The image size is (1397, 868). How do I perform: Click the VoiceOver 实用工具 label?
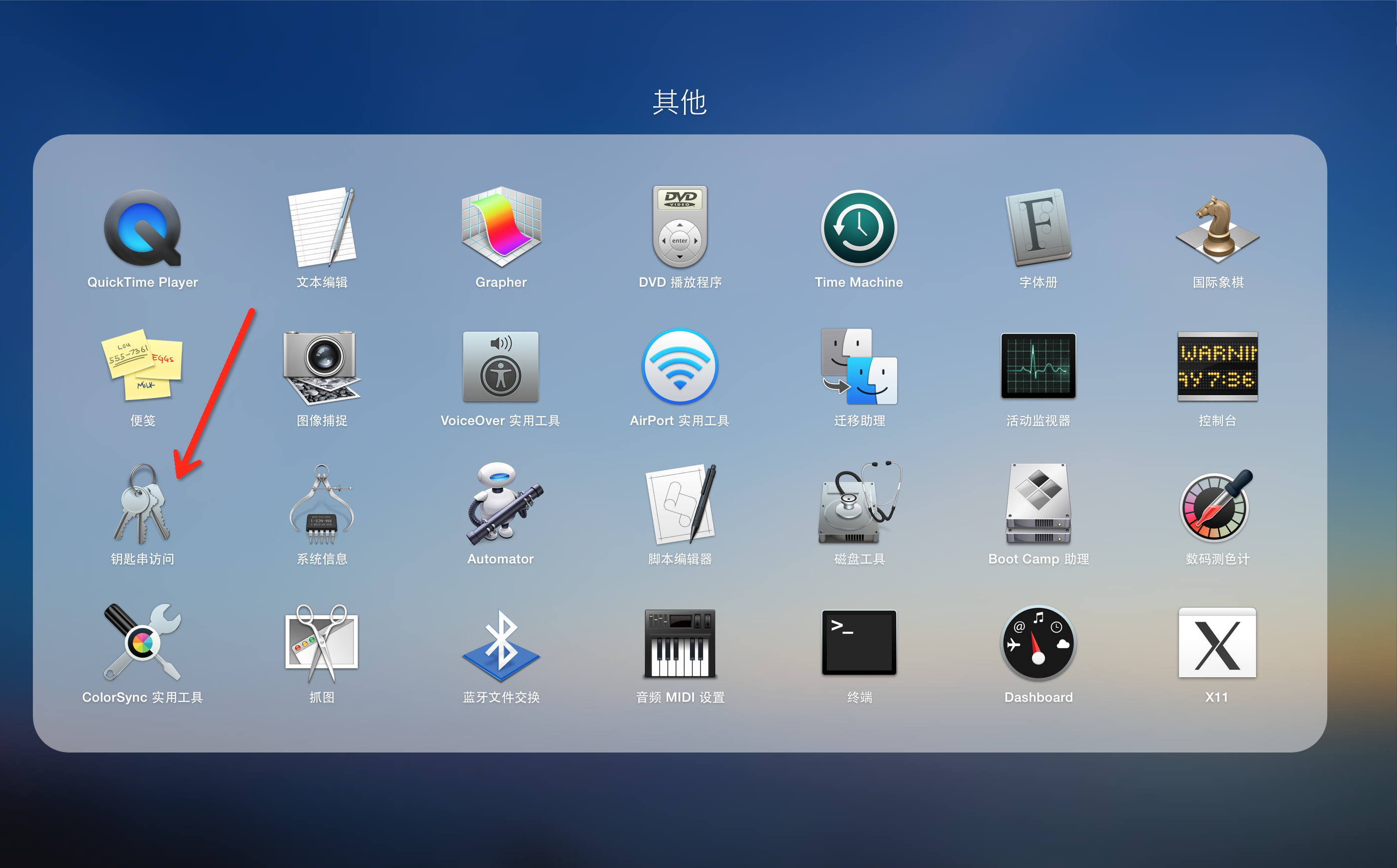(x=501, y=420)
